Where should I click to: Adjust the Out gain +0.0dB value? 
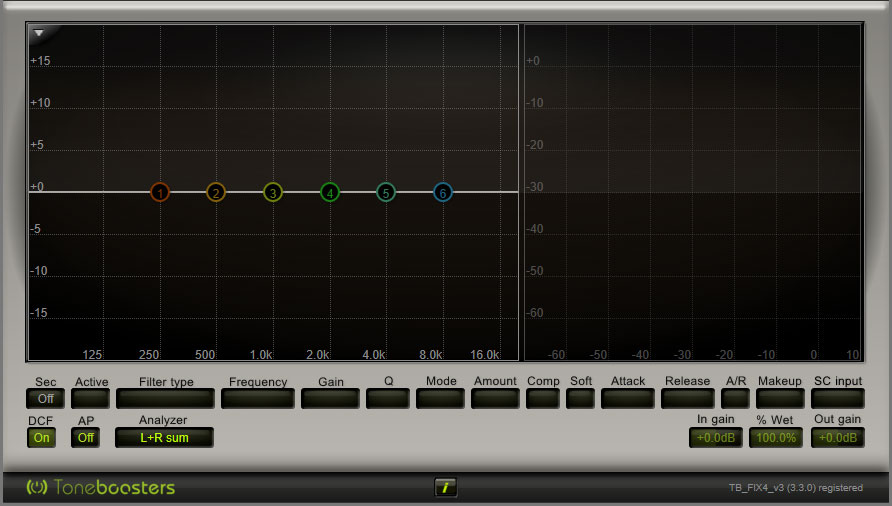(x=838, y=438)
